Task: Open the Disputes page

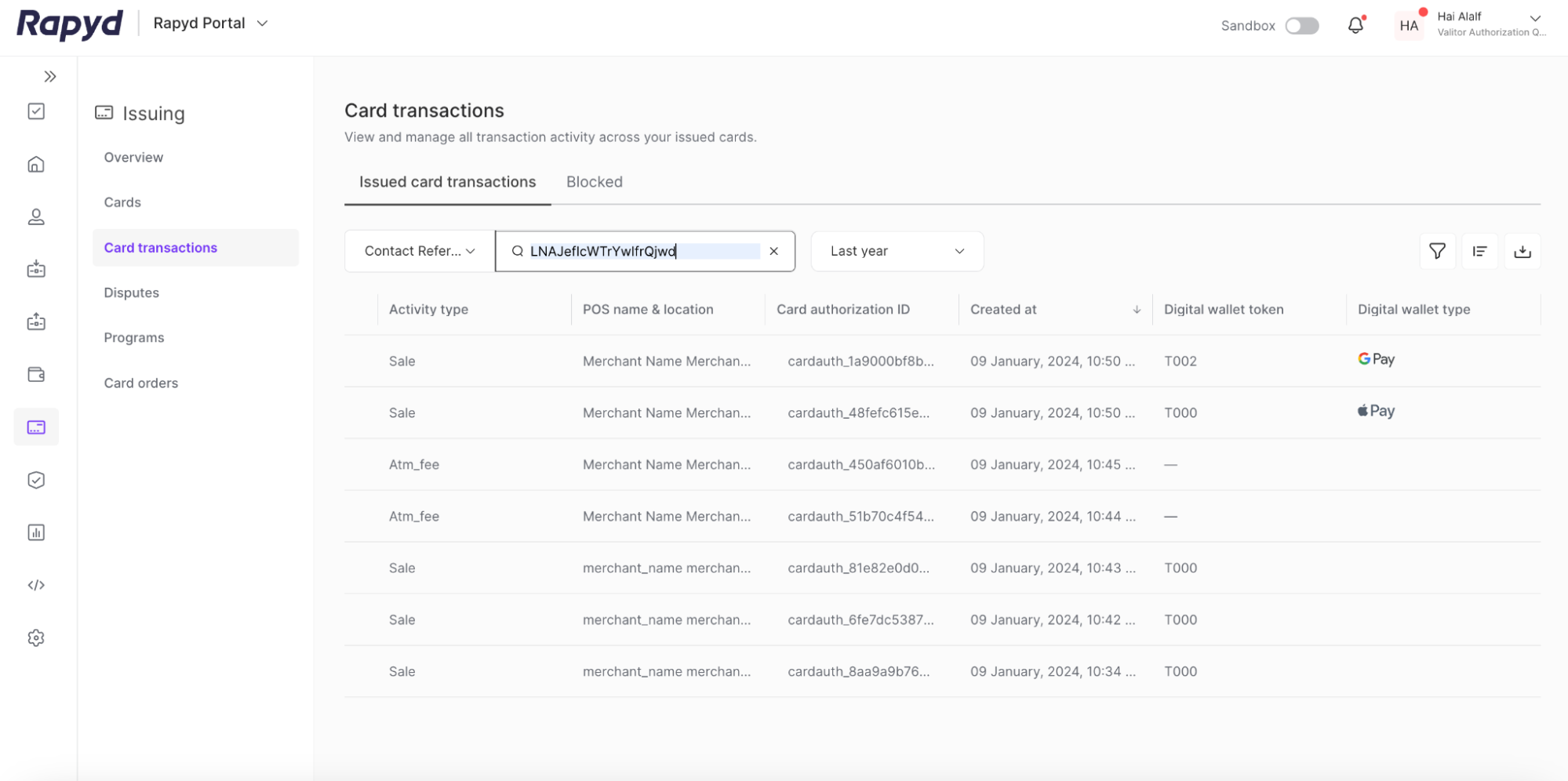Action: pos(131,292)
